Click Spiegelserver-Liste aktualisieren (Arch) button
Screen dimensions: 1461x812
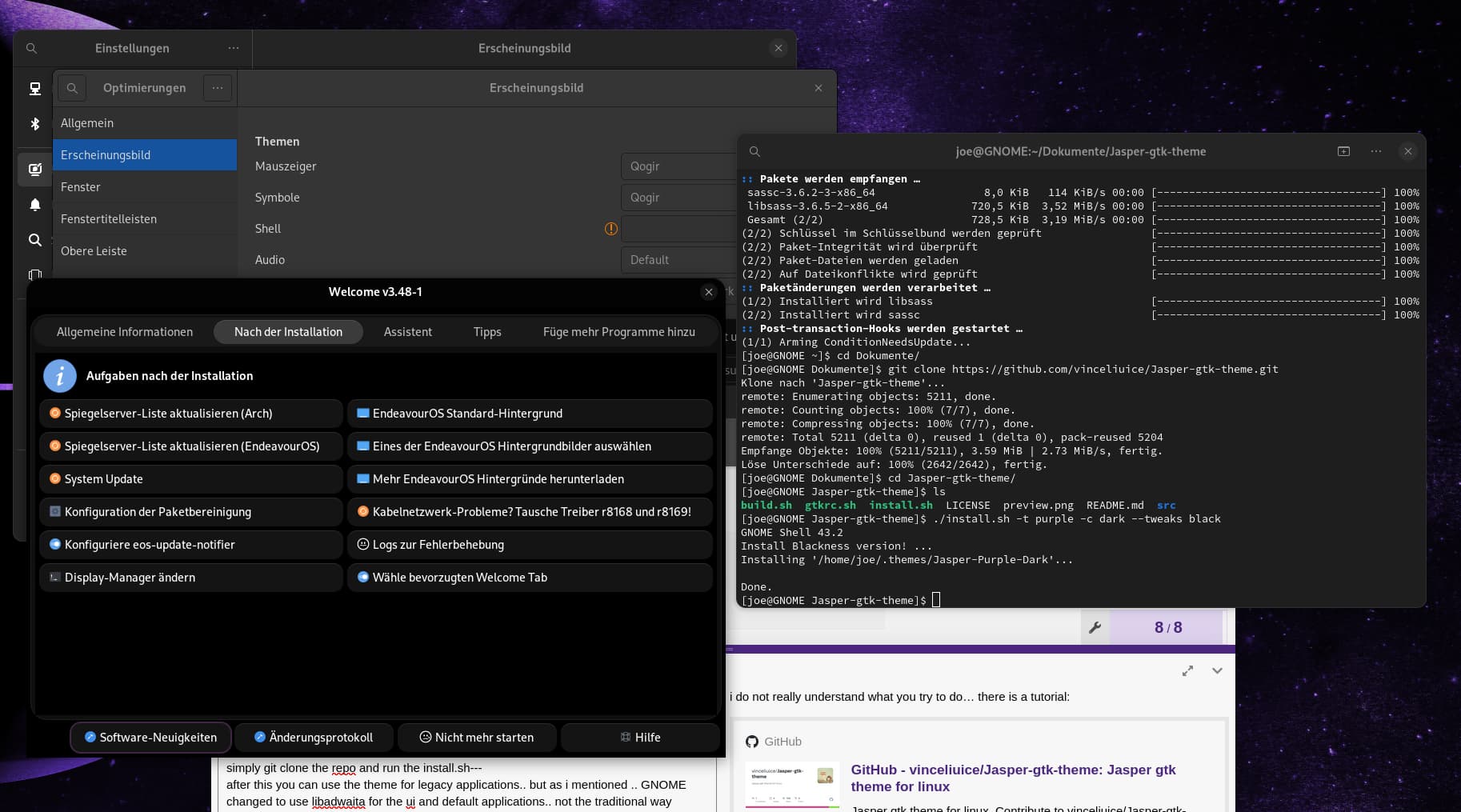191,414
